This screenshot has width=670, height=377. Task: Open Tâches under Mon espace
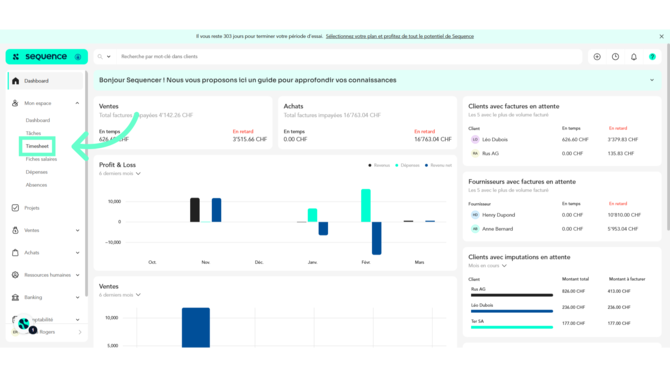(x=33, y=133)
